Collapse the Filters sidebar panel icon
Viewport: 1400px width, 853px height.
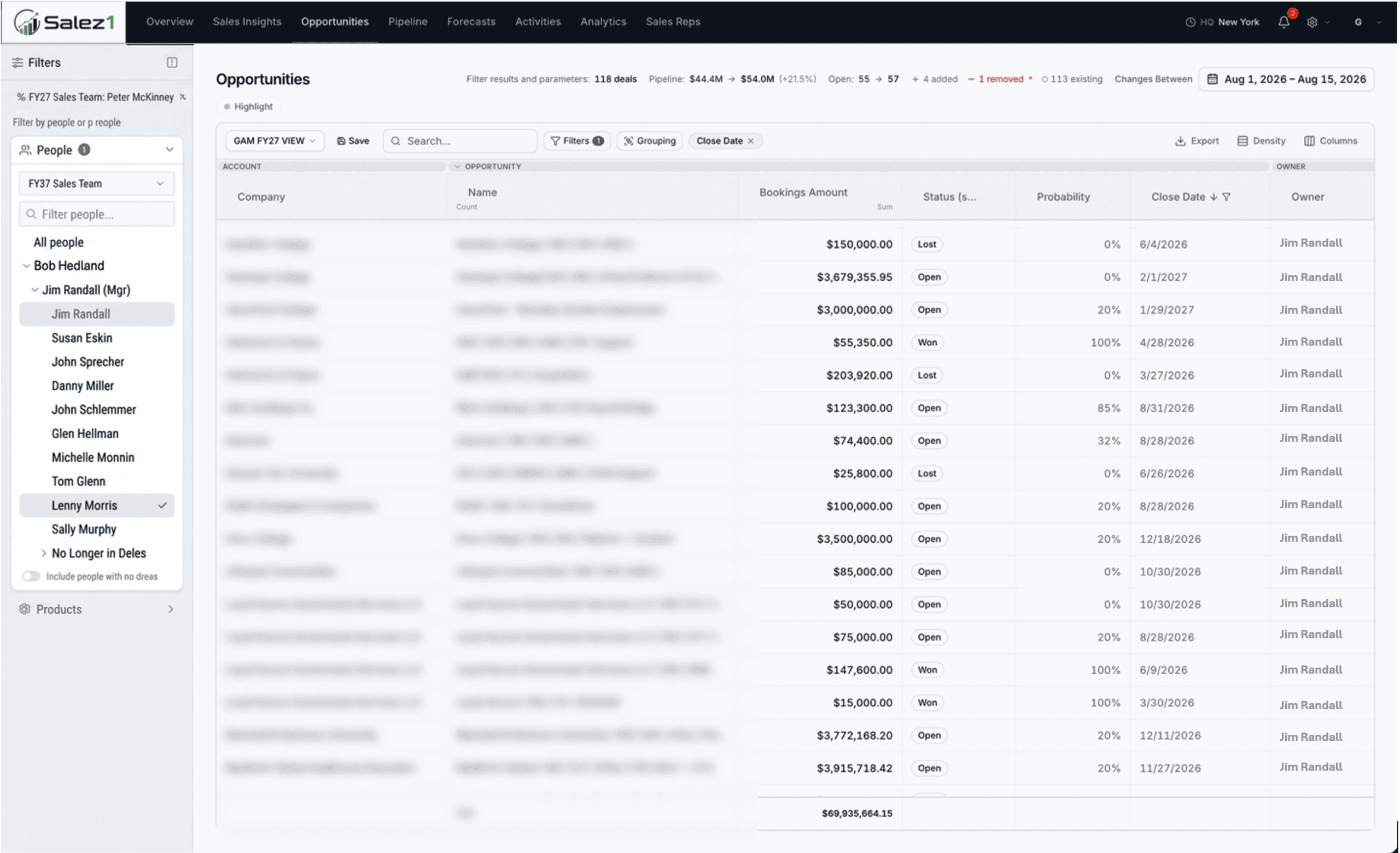pos(172,62)
